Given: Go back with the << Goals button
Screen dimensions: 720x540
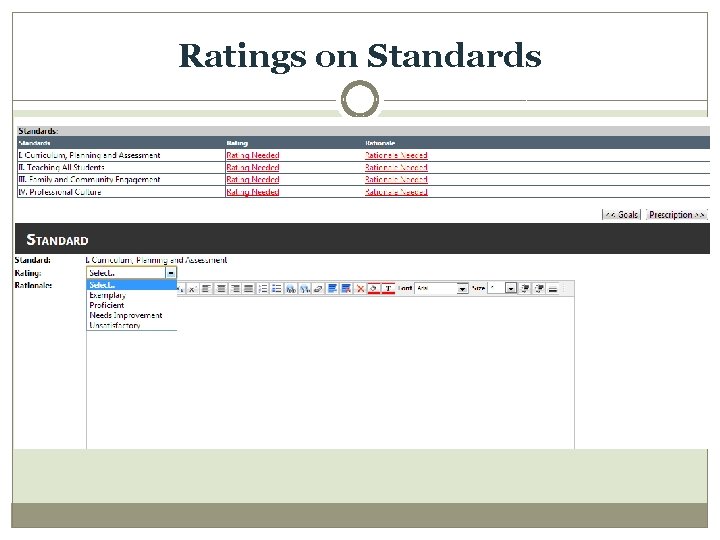Looking at the screenshot, I should (621, 214).
